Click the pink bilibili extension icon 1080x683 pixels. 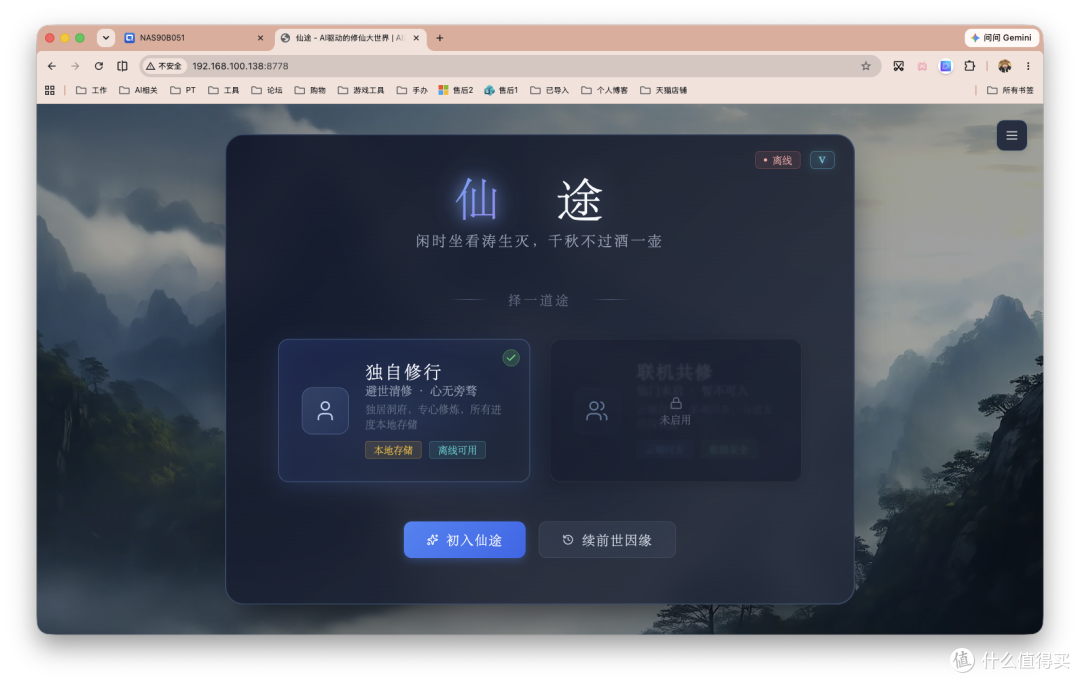coord(922,66)
